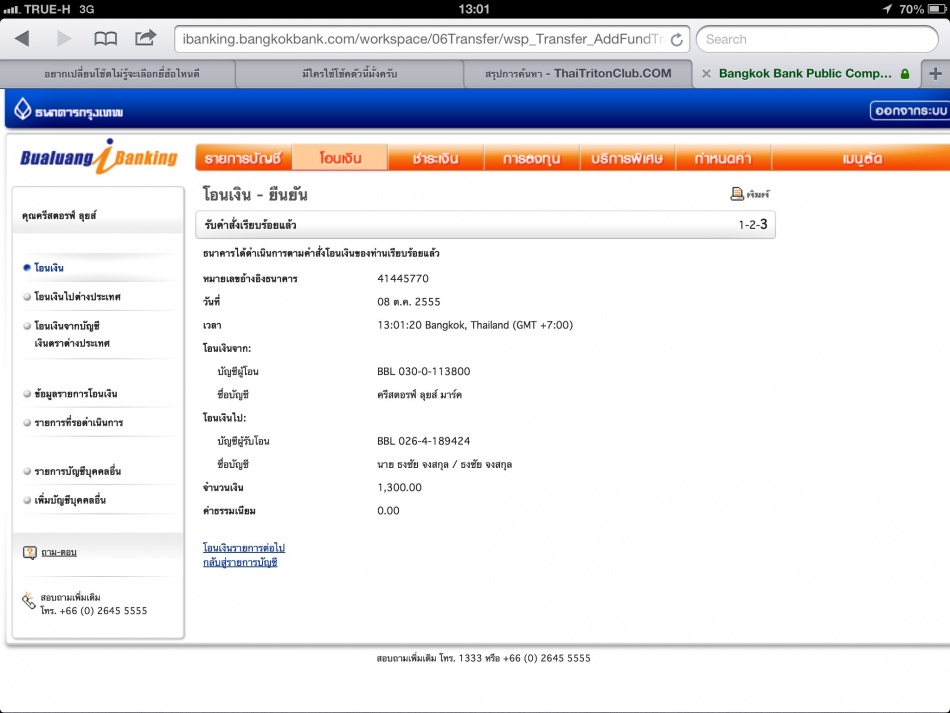Click the Bangkok Bank lotus logo
950x713 pixels.
click(x=22, y=110)
